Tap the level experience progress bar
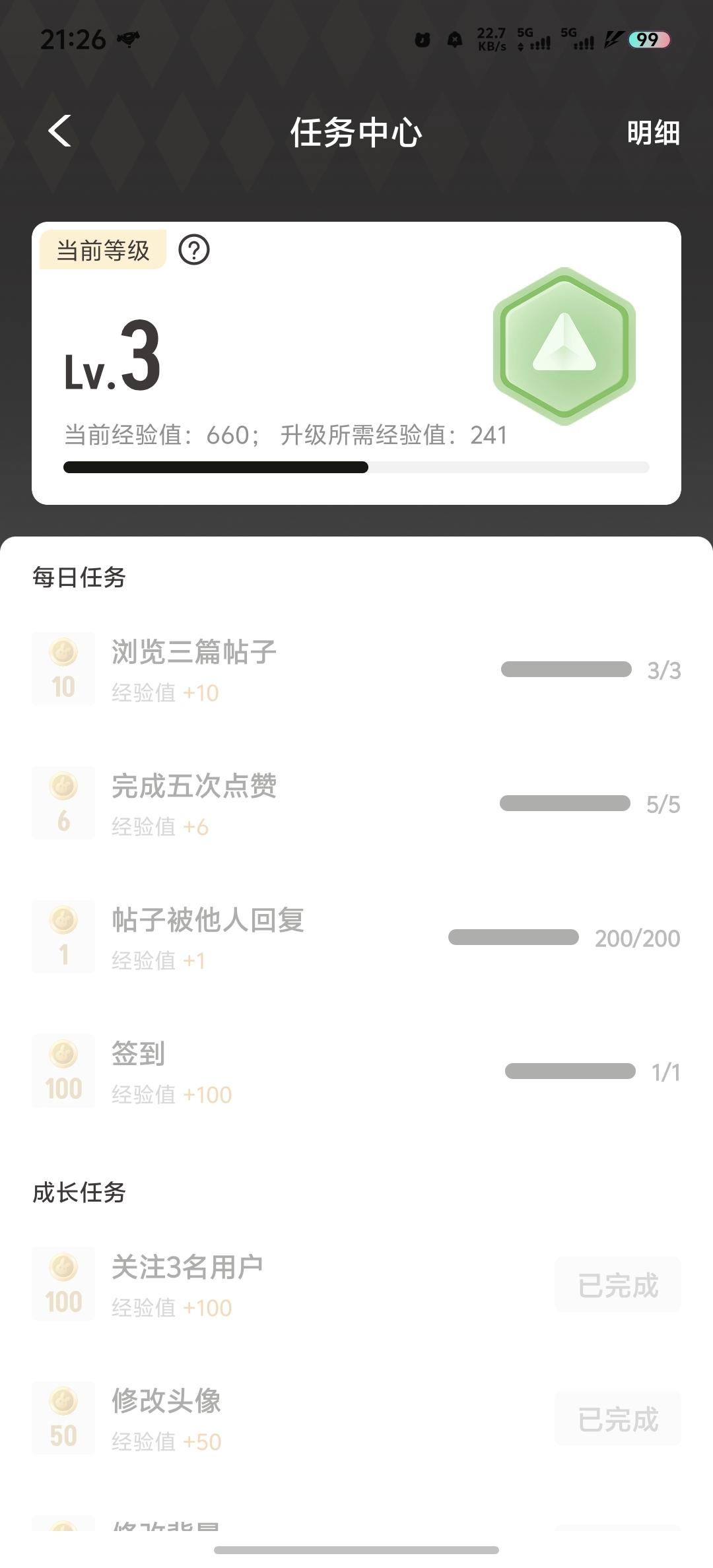 point(356,467)
